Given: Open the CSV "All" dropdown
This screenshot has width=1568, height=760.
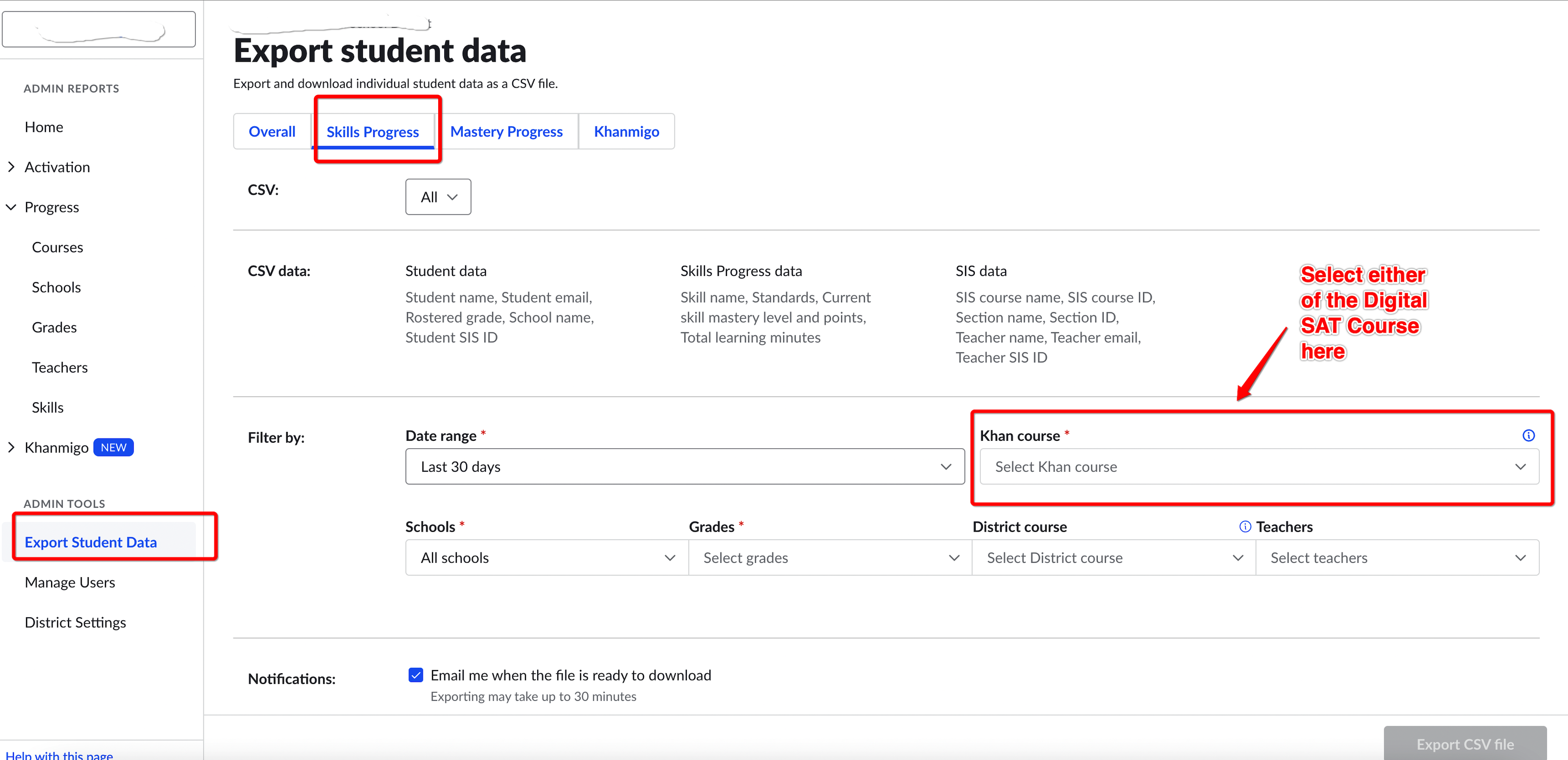Looking at the screenshot, I should (x=438, y=197).
